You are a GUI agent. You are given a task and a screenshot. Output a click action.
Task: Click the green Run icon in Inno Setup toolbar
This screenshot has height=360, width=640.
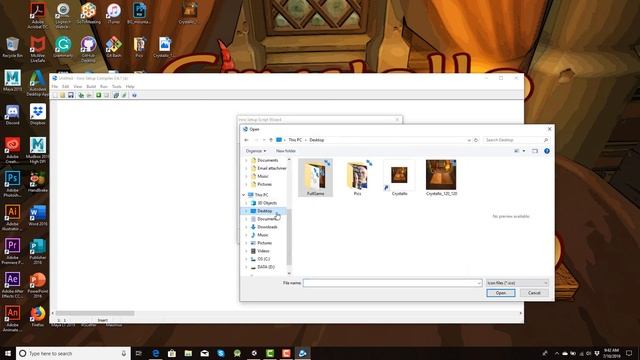(x=98, y=95)
